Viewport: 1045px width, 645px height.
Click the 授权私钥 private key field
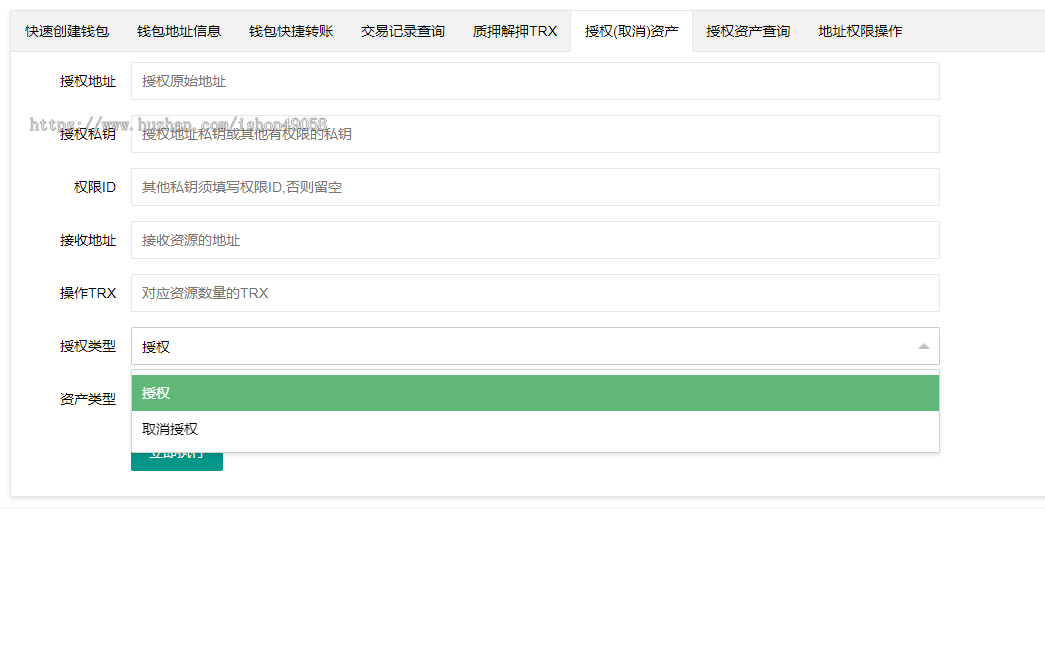[535, 134]
